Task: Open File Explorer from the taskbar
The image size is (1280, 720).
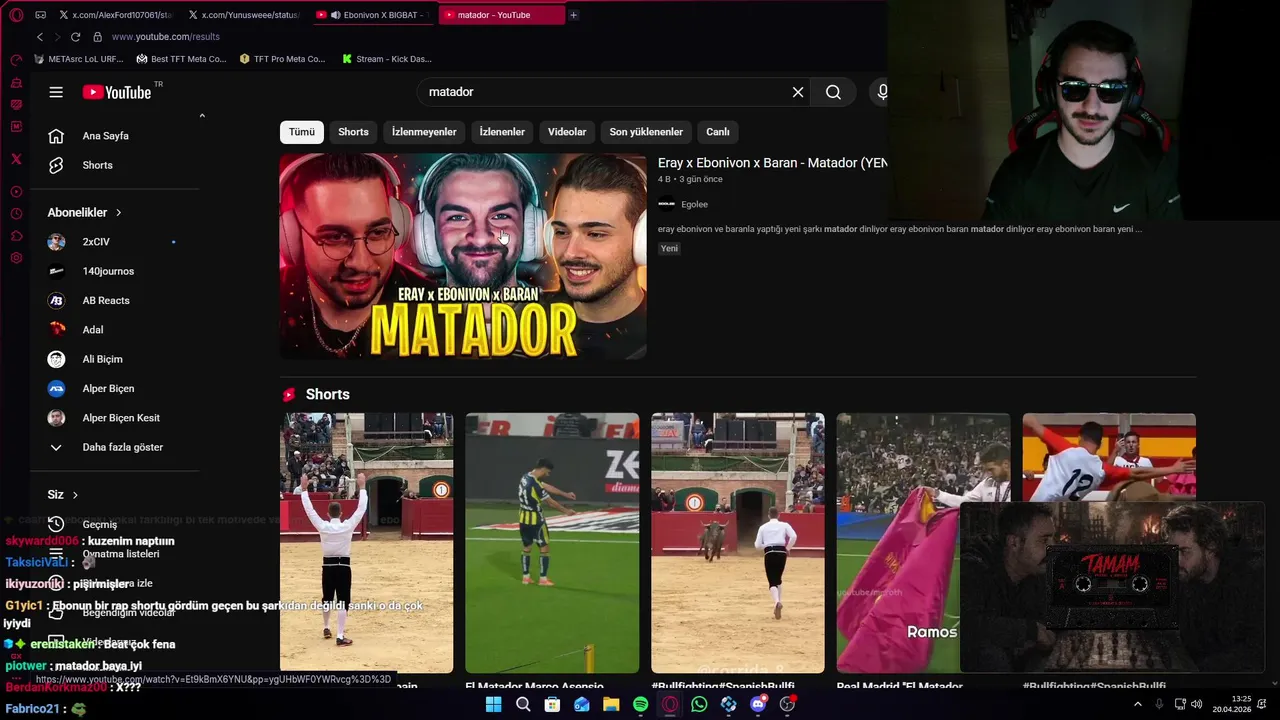Action: (x=611, y=705)
